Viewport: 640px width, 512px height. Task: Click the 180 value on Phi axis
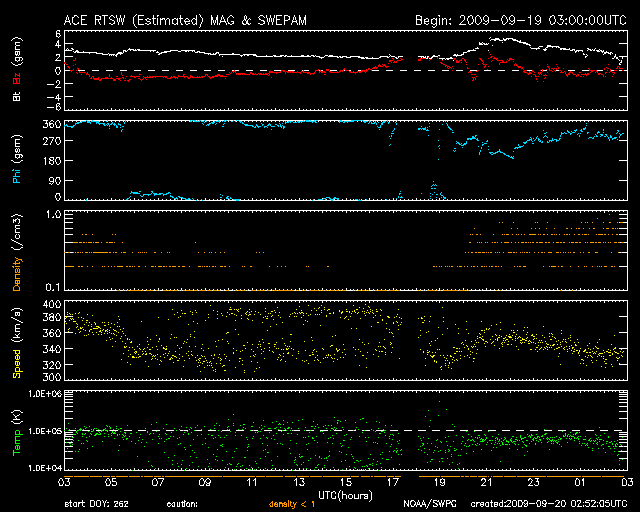(53, 161)
